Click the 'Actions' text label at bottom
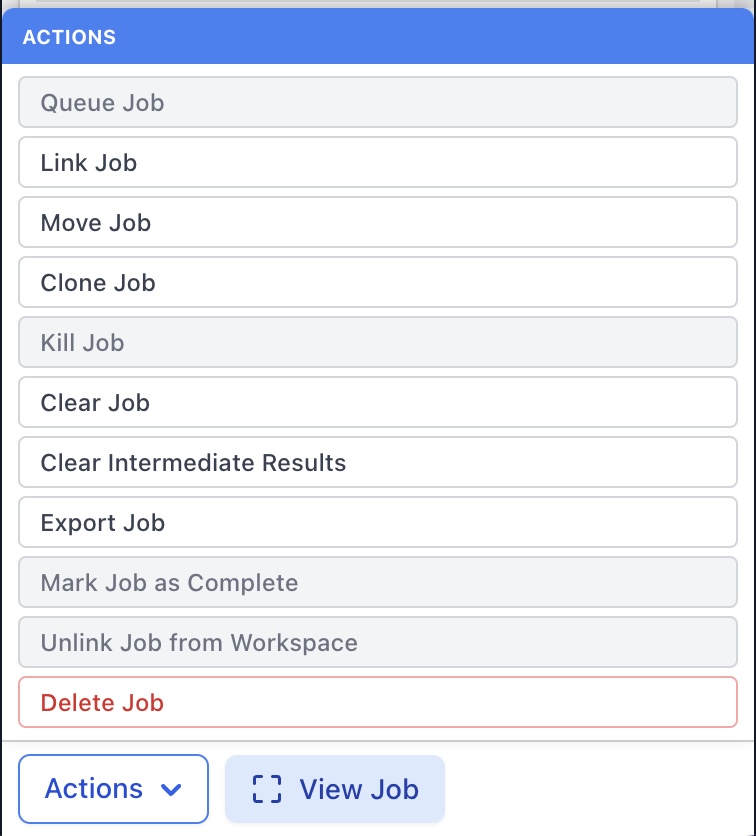 click(94, 789)
